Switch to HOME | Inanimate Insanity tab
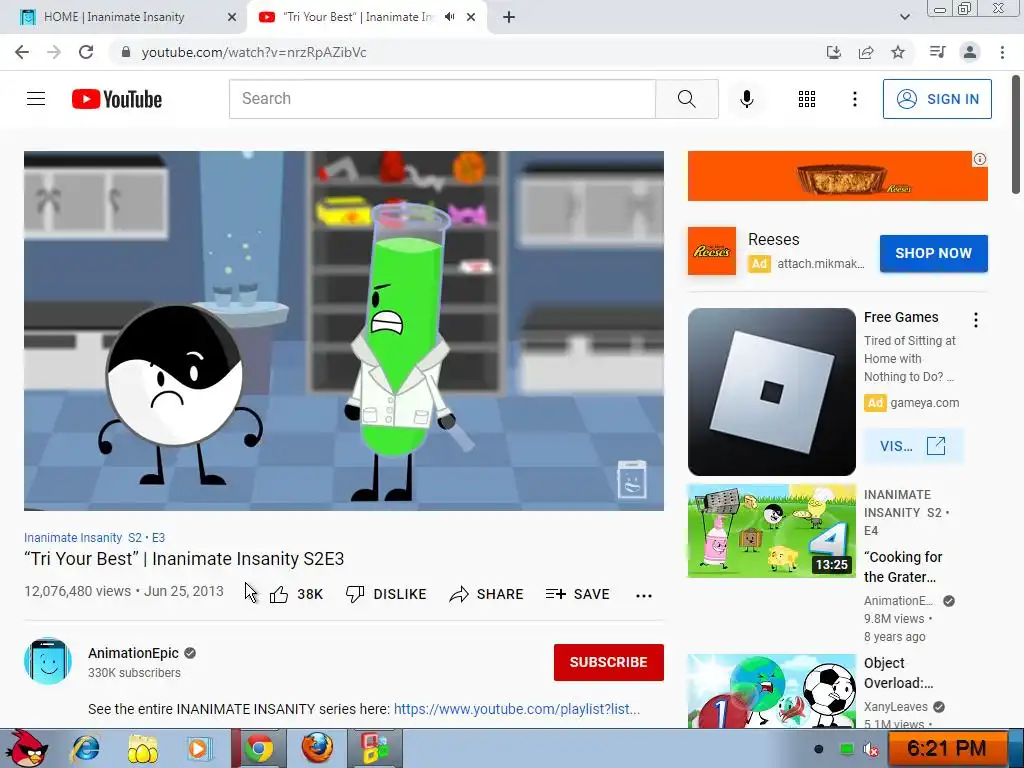 (123, 17)
